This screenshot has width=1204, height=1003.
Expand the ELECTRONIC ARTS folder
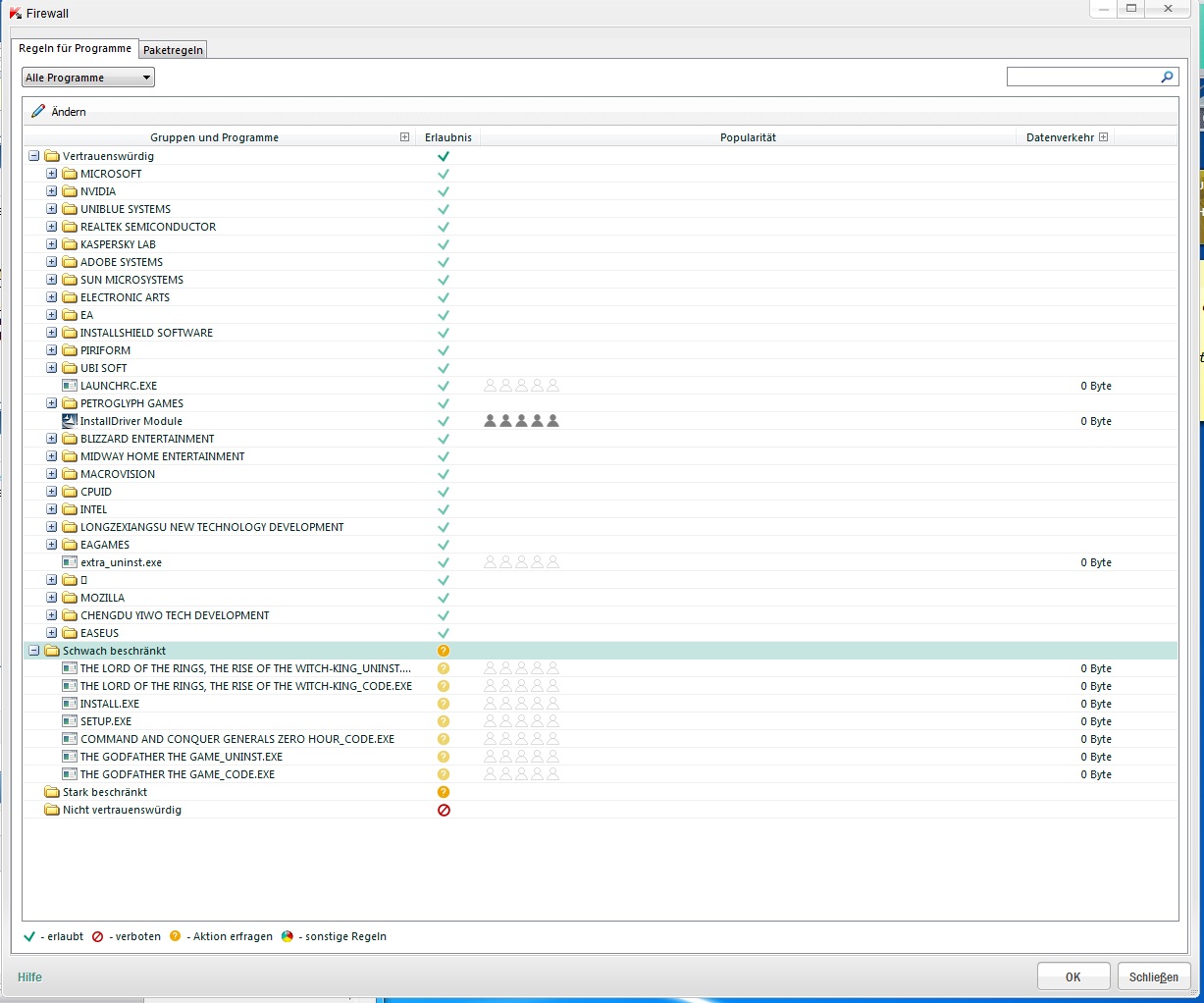coord(52,297)
